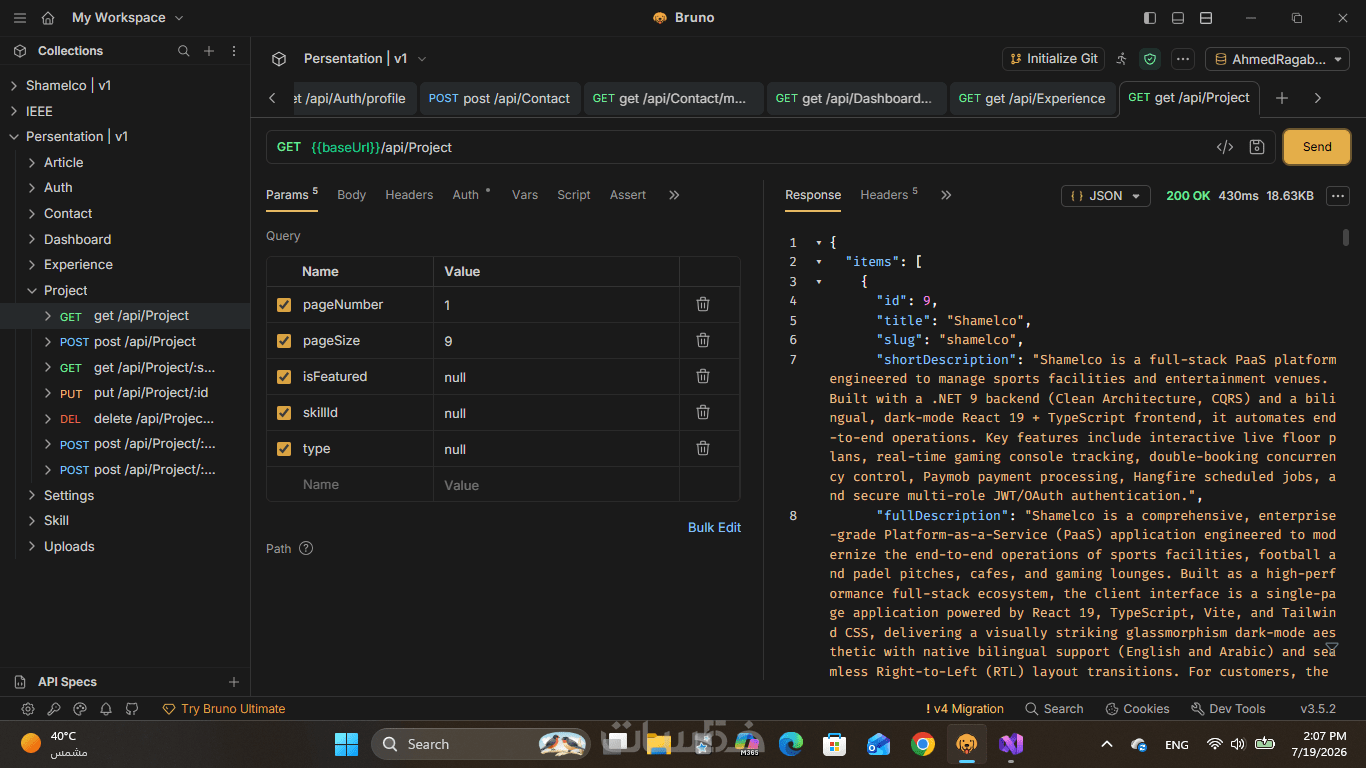The width and height of the screenshot is (1366, 768).
Task: Expand the Presentation | v1 header dropdown
Action: (x=365, y=59)
